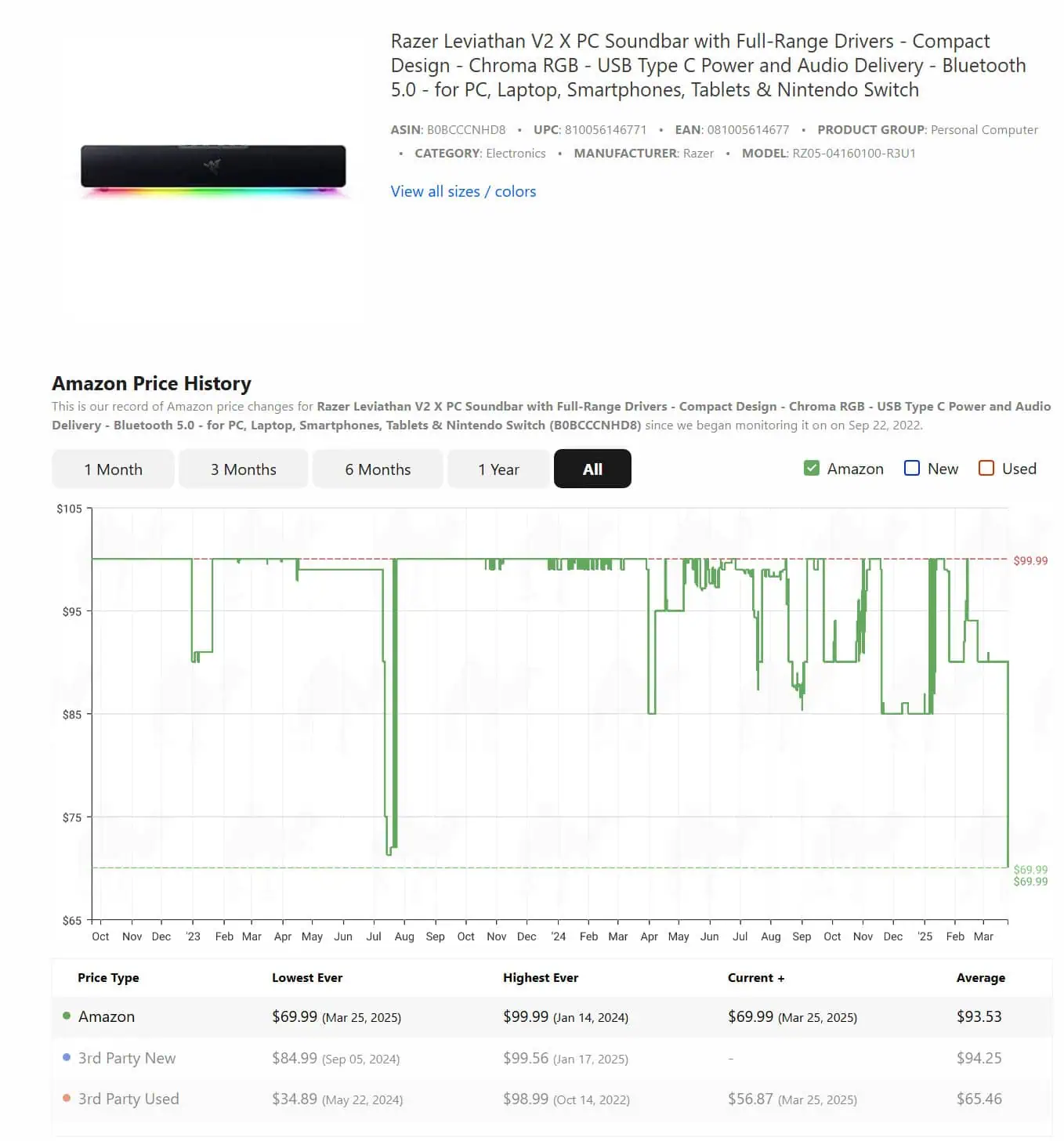Click the $85 y-axis label
The image size is (1064, 1141).
point(72,714)
